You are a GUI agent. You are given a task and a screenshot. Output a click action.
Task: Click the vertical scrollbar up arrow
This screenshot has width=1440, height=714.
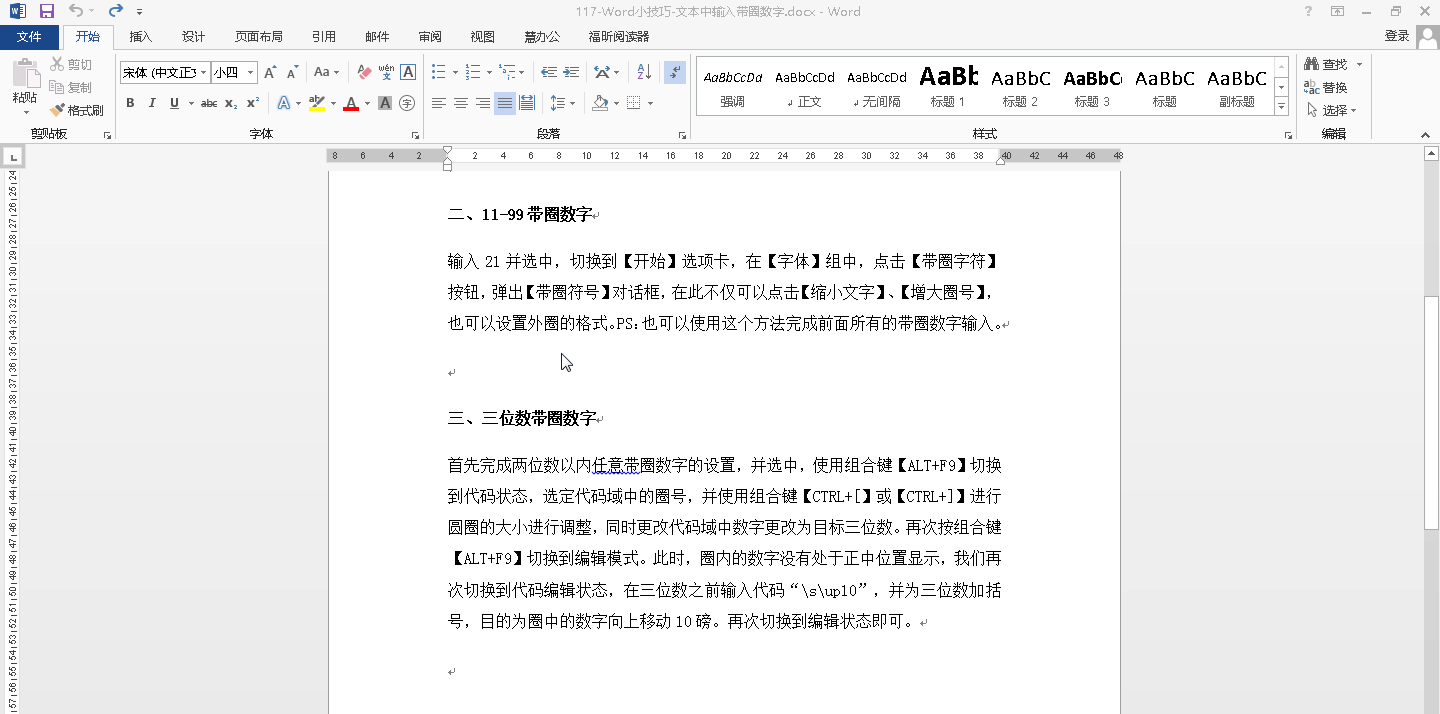pos(1432,152)
